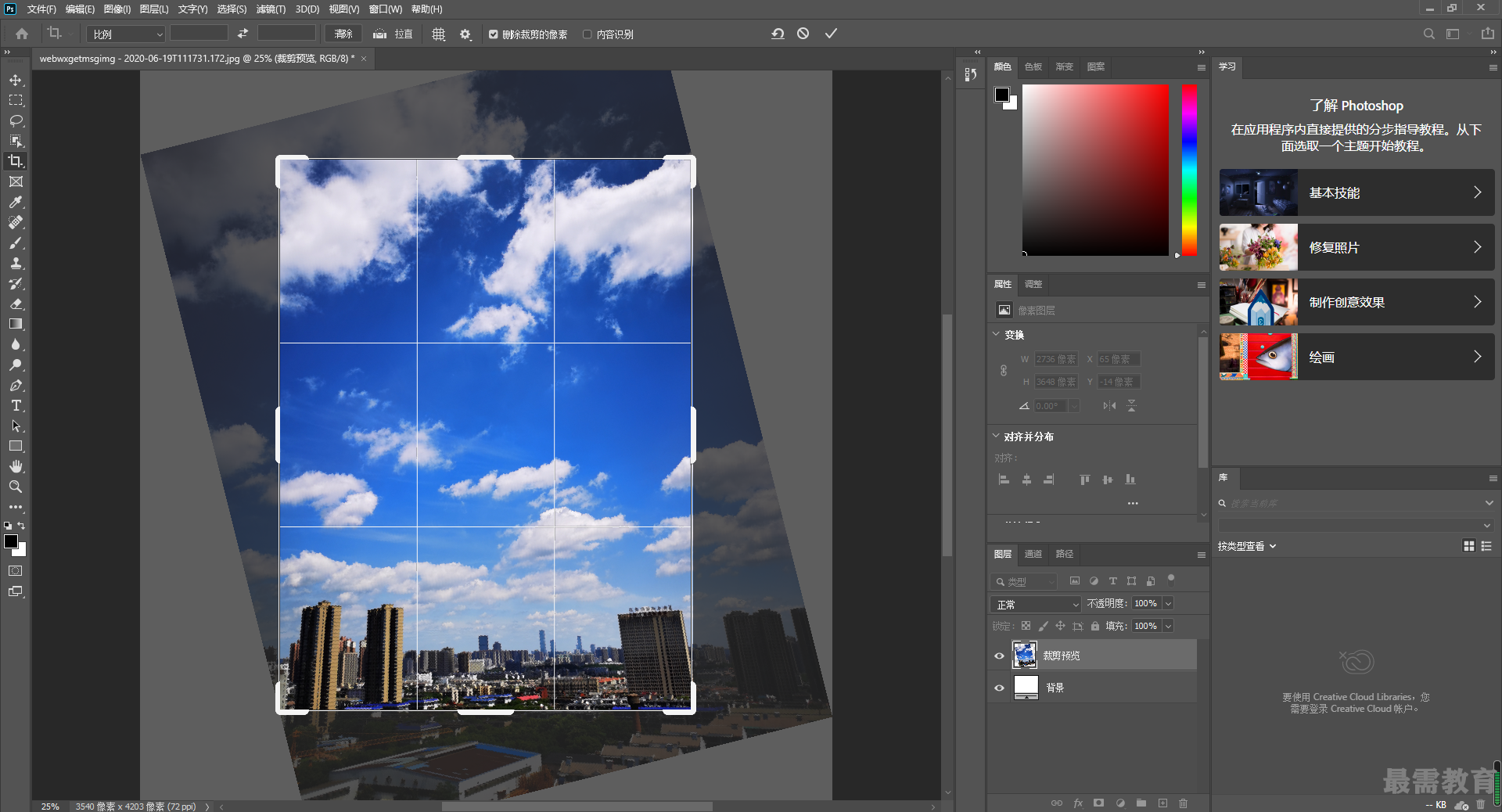Image resolution: width=1502 pixels, height=812 pixels.
Task: Open the crop ratio 比例 dropdown
Action: 126,34
